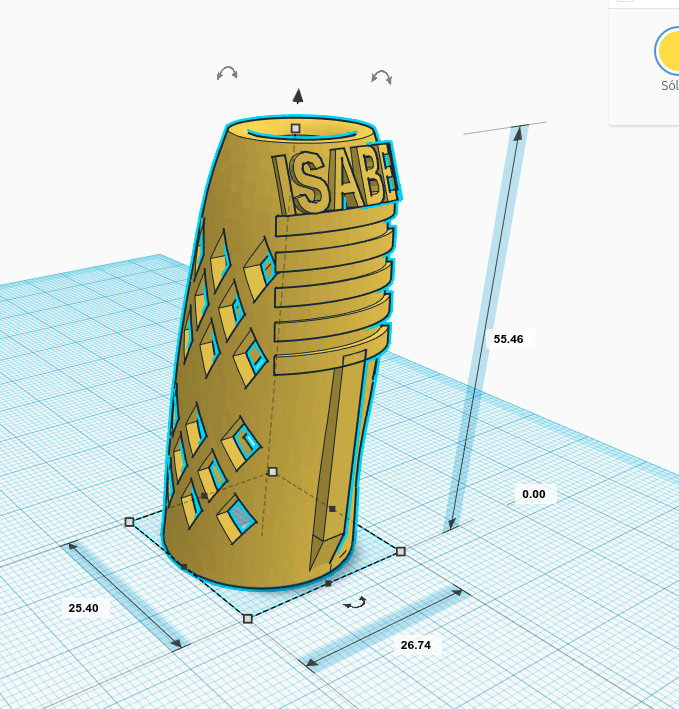Viewport: 679px width, 709px height.
Task: Click the black height-raise cone arrow above model
Action: click(297, 96)
